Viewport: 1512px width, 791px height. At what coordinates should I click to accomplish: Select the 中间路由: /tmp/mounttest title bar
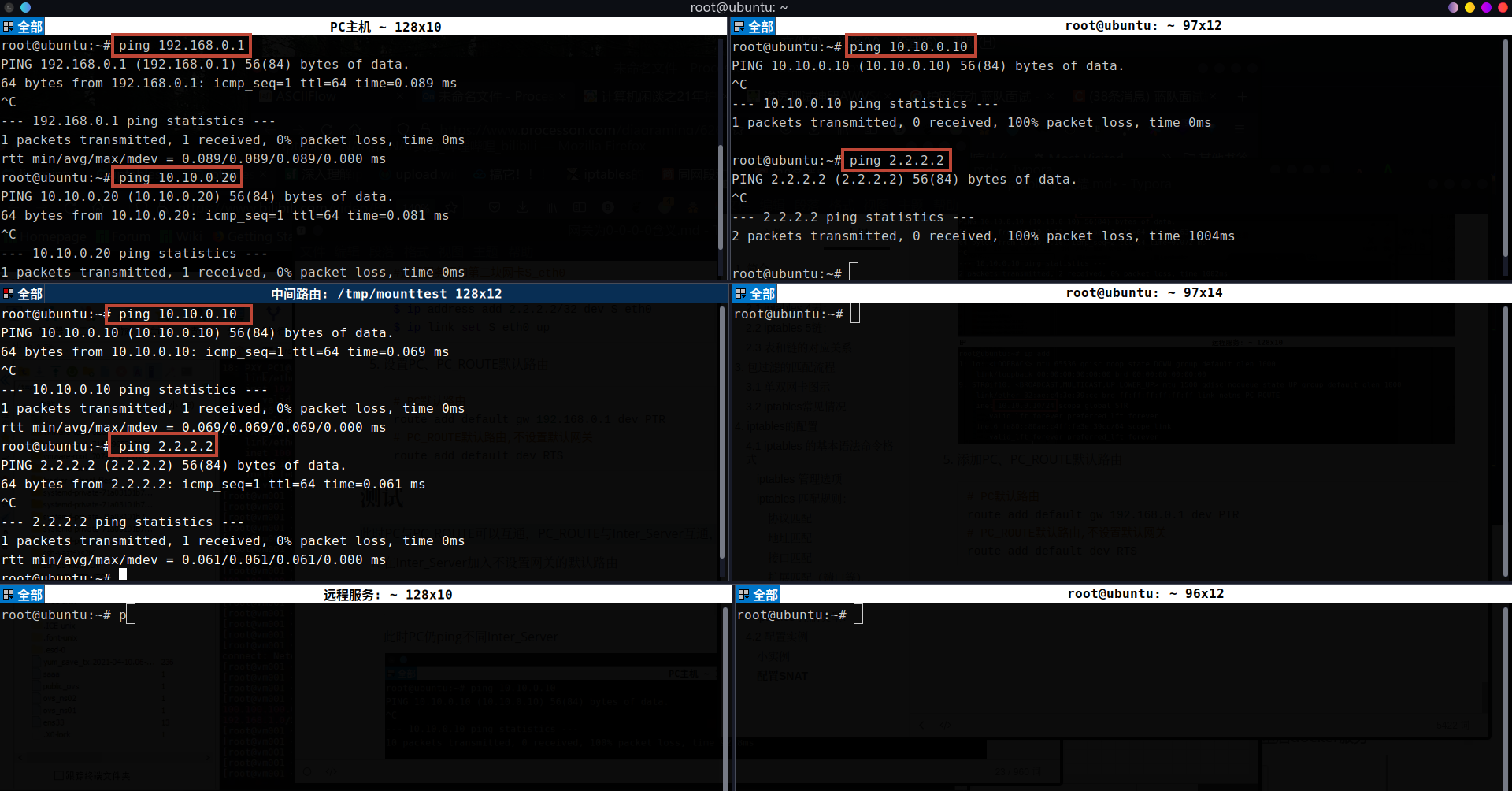coord(386,294)
